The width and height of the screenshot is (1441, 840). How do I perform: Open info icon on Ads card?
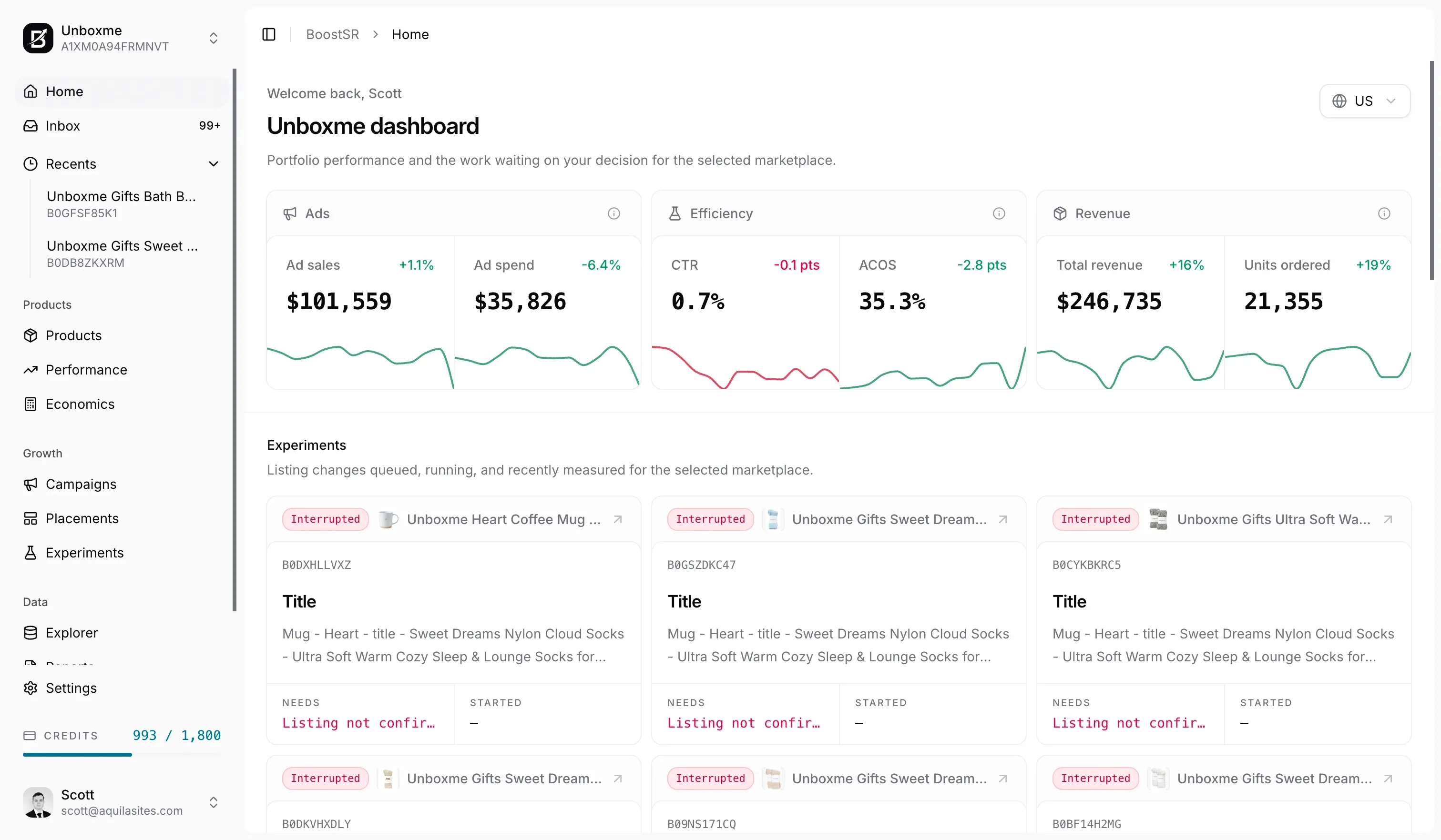[613, 214]
